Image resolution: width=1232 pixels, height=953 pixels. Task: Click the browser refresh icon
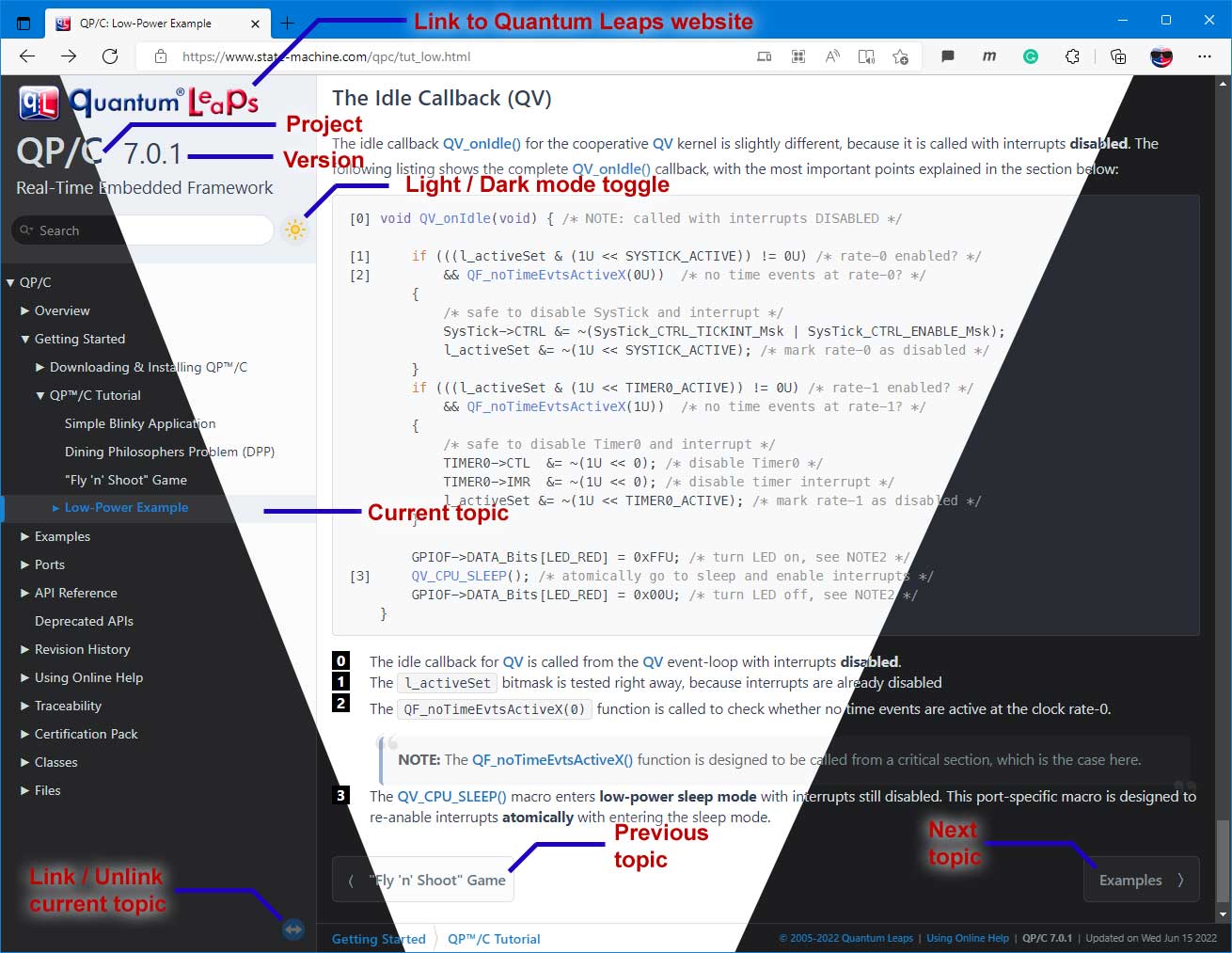click(110, 56)
